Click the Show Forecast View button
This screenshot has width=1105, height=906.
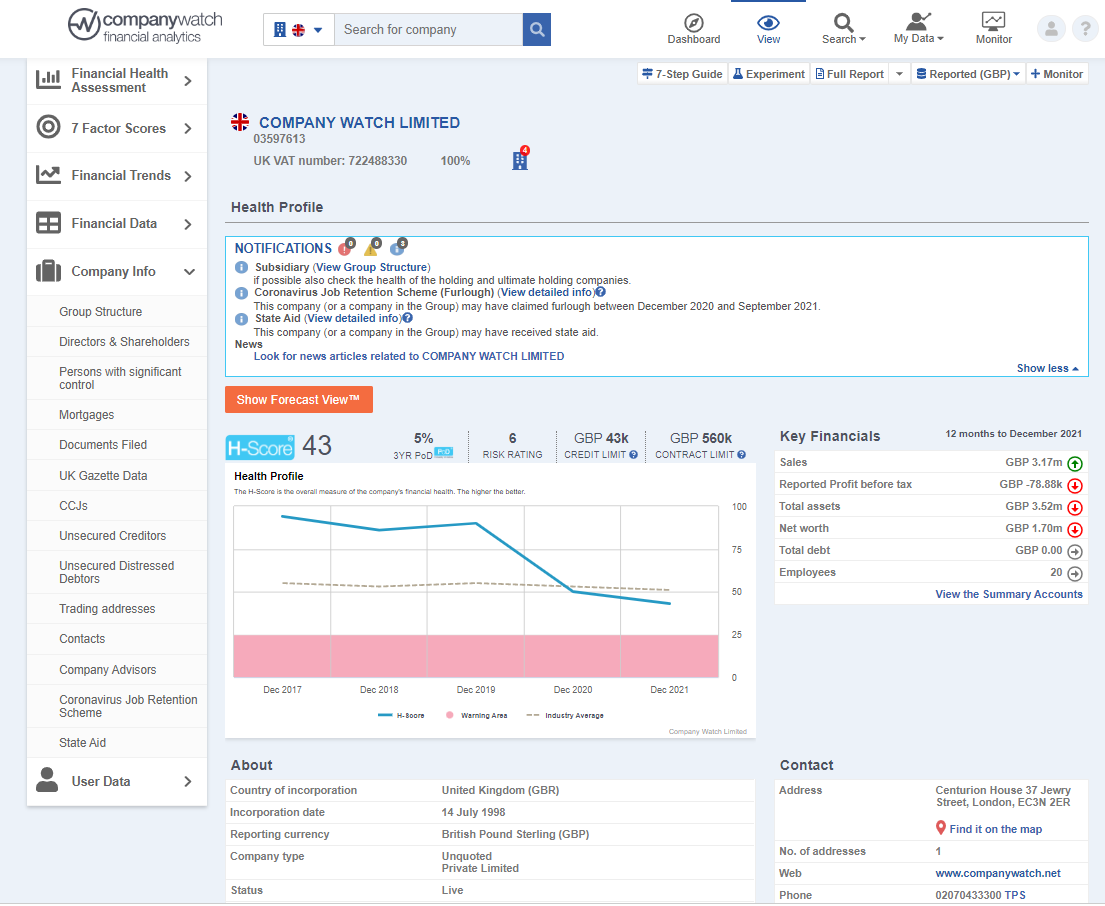(x=299, y=399)
